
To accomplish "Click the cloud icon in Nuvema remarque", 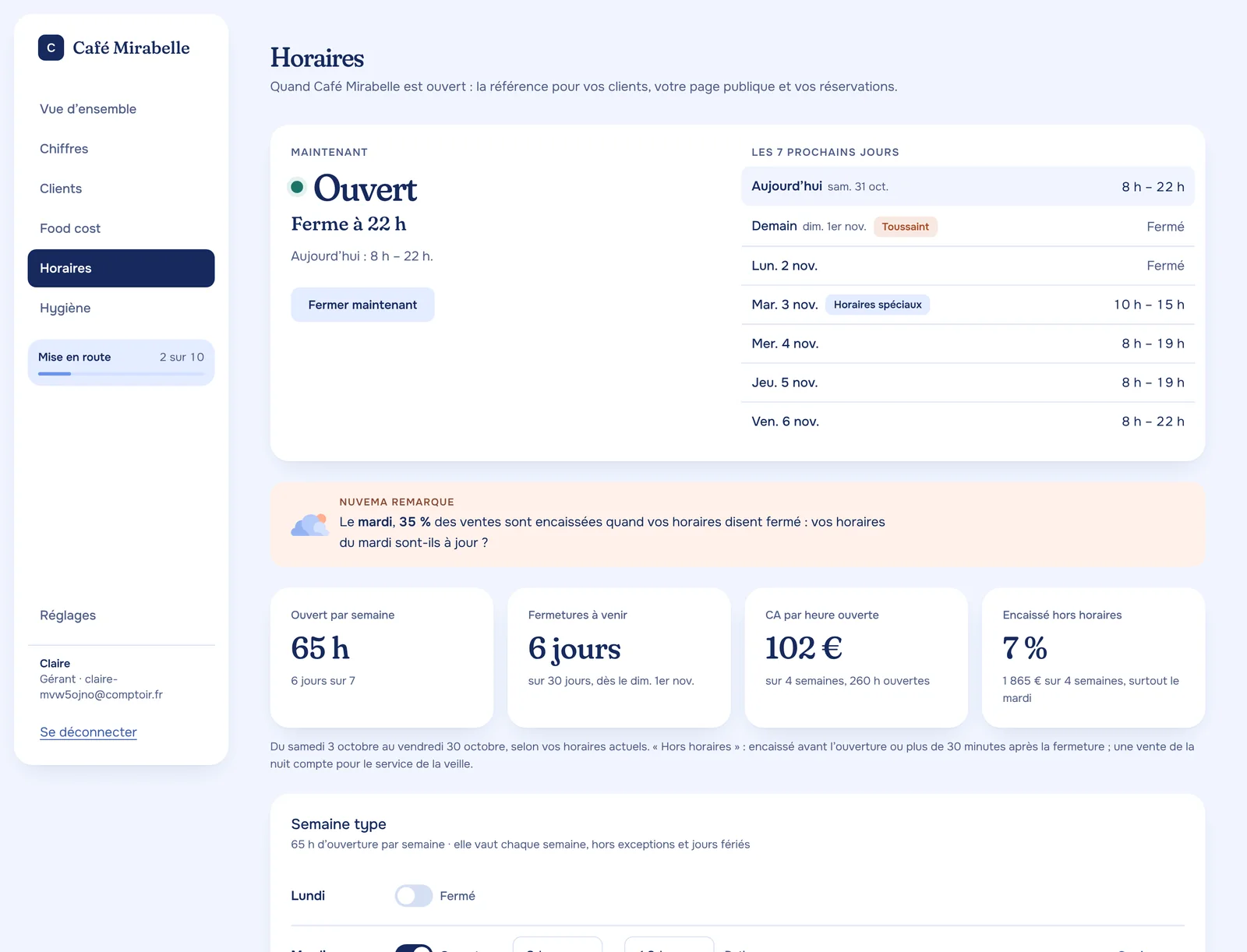I will (310, 524).
